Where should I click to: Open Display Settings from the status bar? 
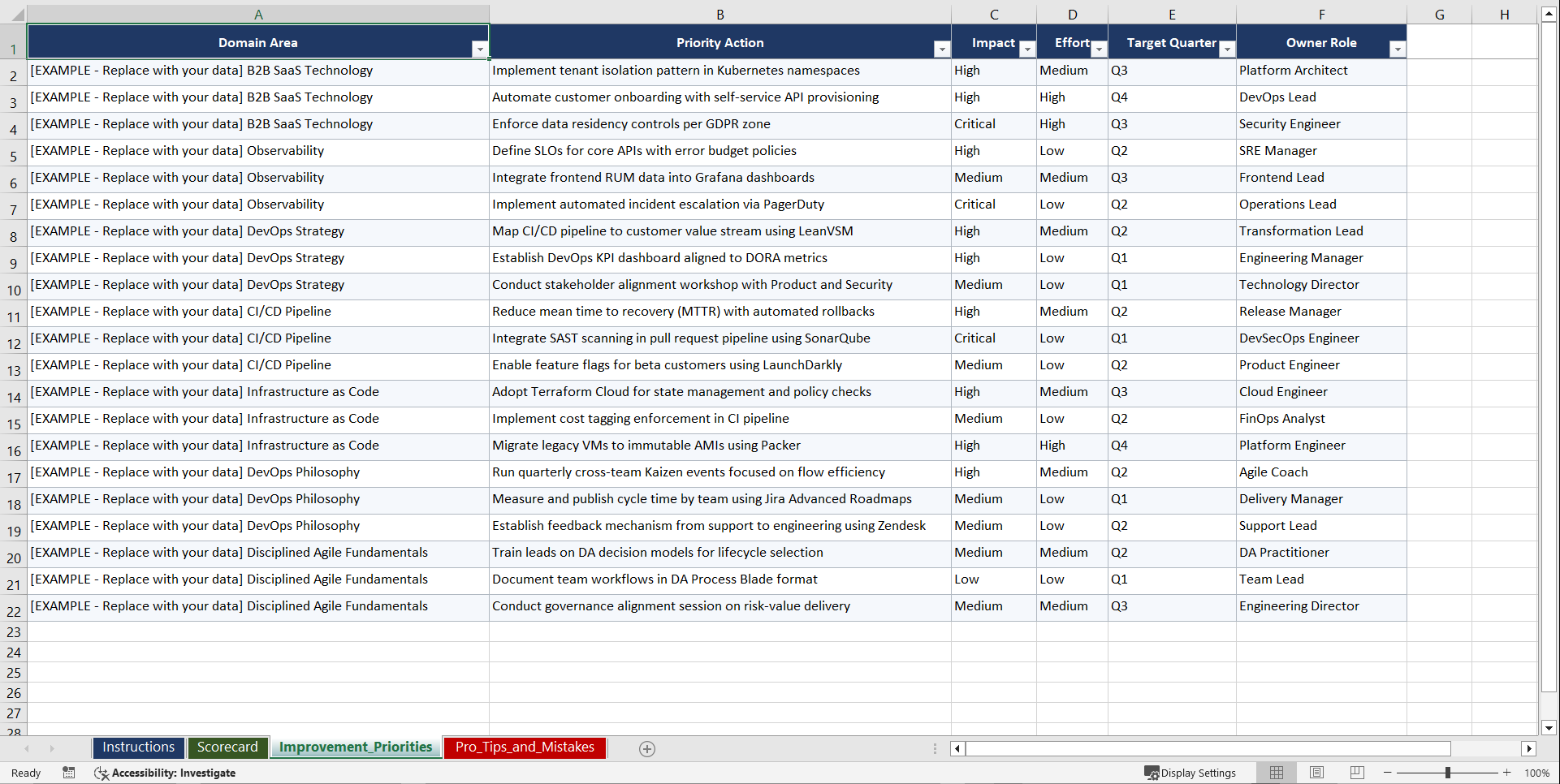coord(1191,773)
